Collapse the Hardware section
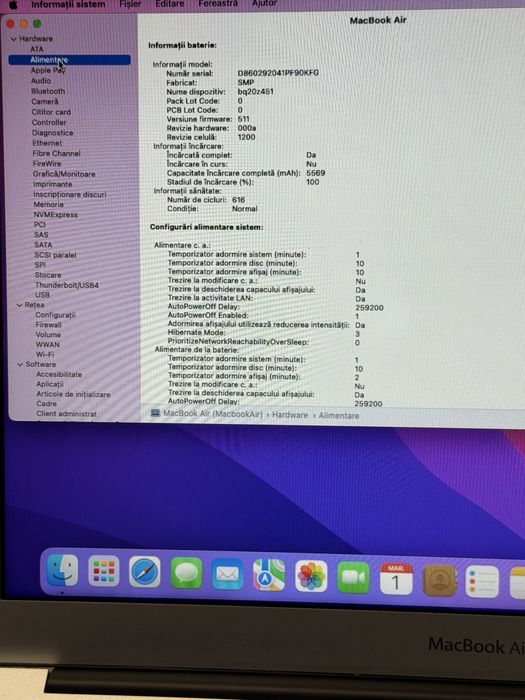The width and height of the screenshot is (525, 700). click(13, 39)
